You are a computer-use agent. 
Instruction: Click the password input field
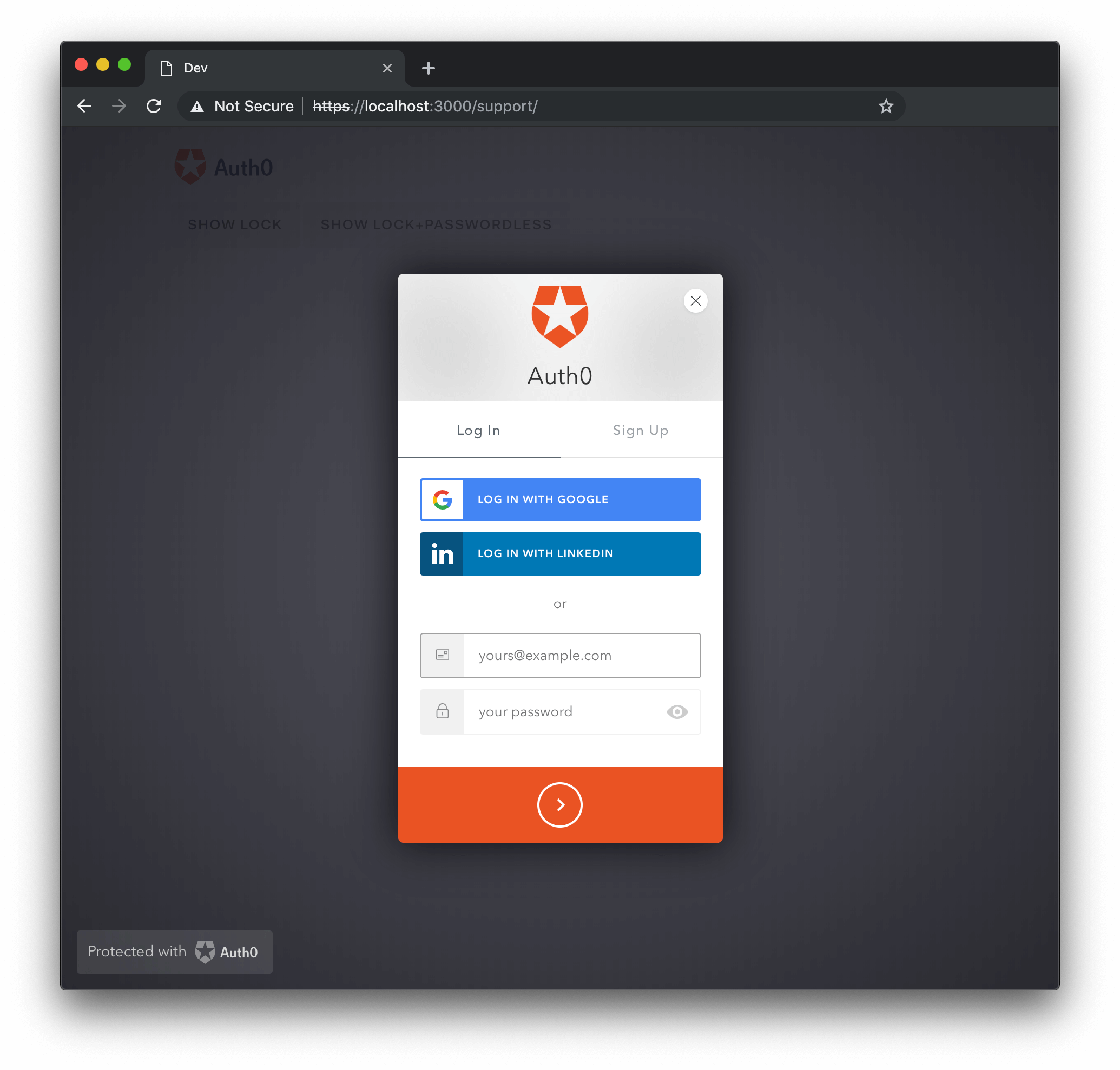pyautogui.click(x=559, y=711)
